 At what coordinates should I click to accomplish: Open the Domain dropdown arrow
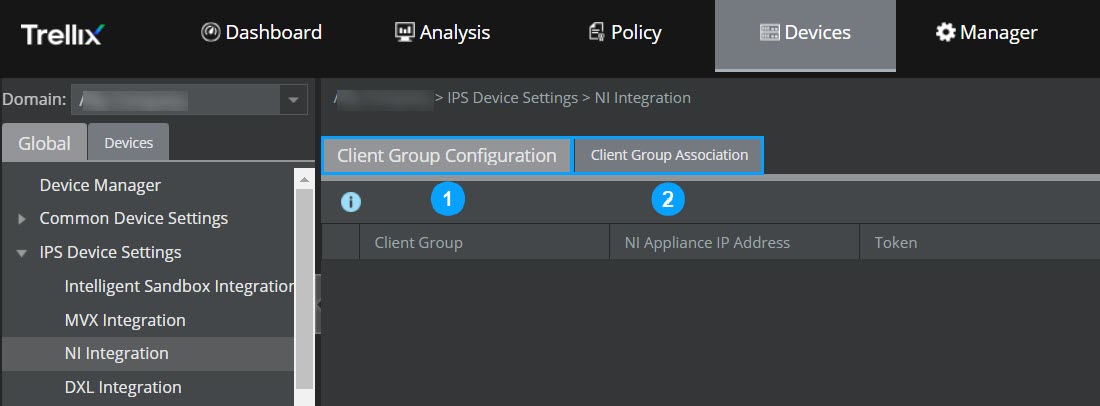[x=293, y=100]
